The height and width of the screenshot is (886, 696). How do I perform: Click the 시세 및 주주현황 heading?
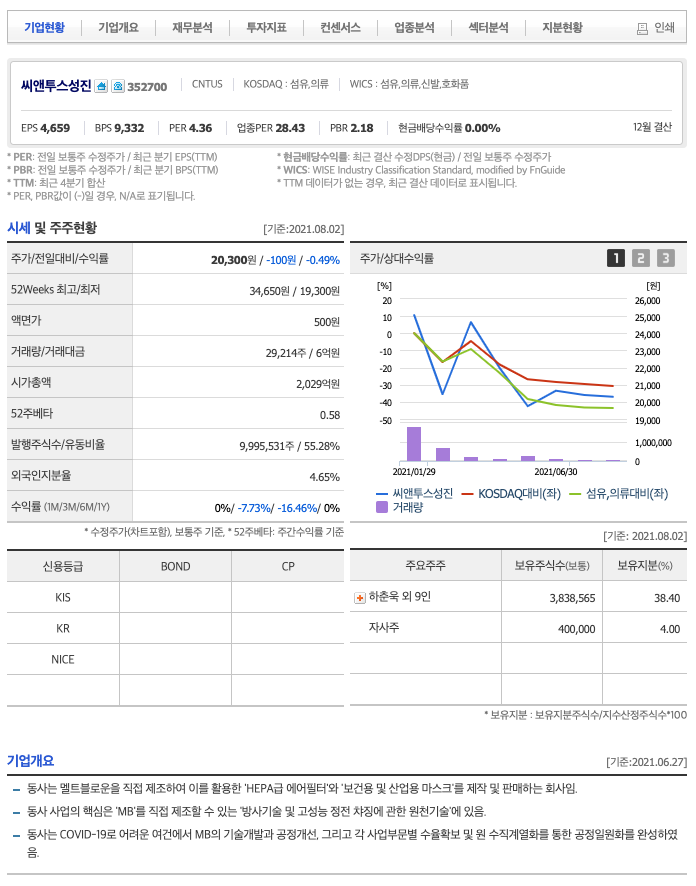[x=52, y=228]
